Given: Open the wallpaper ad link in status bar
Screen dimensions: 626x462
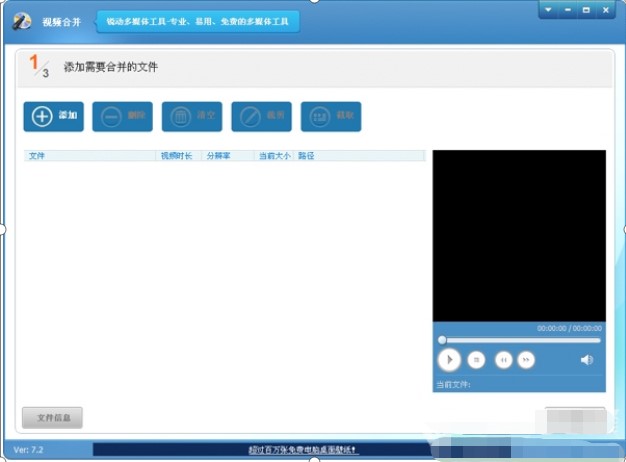Looking at the screenshot, I should point(303,450).
